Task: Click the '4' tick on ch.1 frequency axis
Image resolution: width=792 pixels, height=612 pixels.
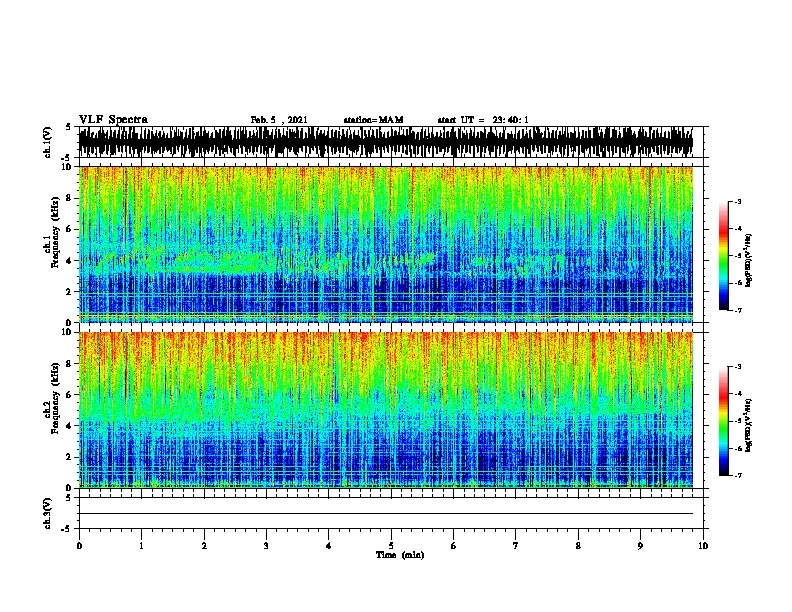Action: click(69, 261)
